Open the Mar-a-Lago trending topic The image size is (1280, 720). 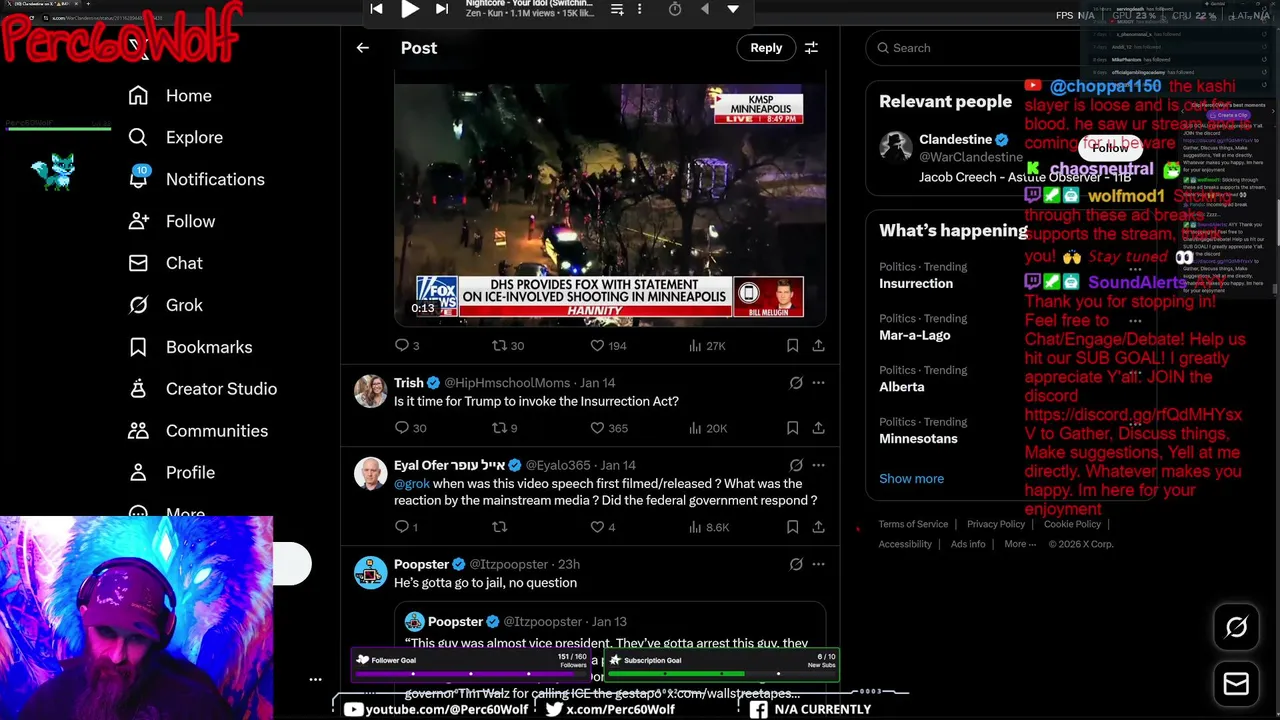point(914,336)
